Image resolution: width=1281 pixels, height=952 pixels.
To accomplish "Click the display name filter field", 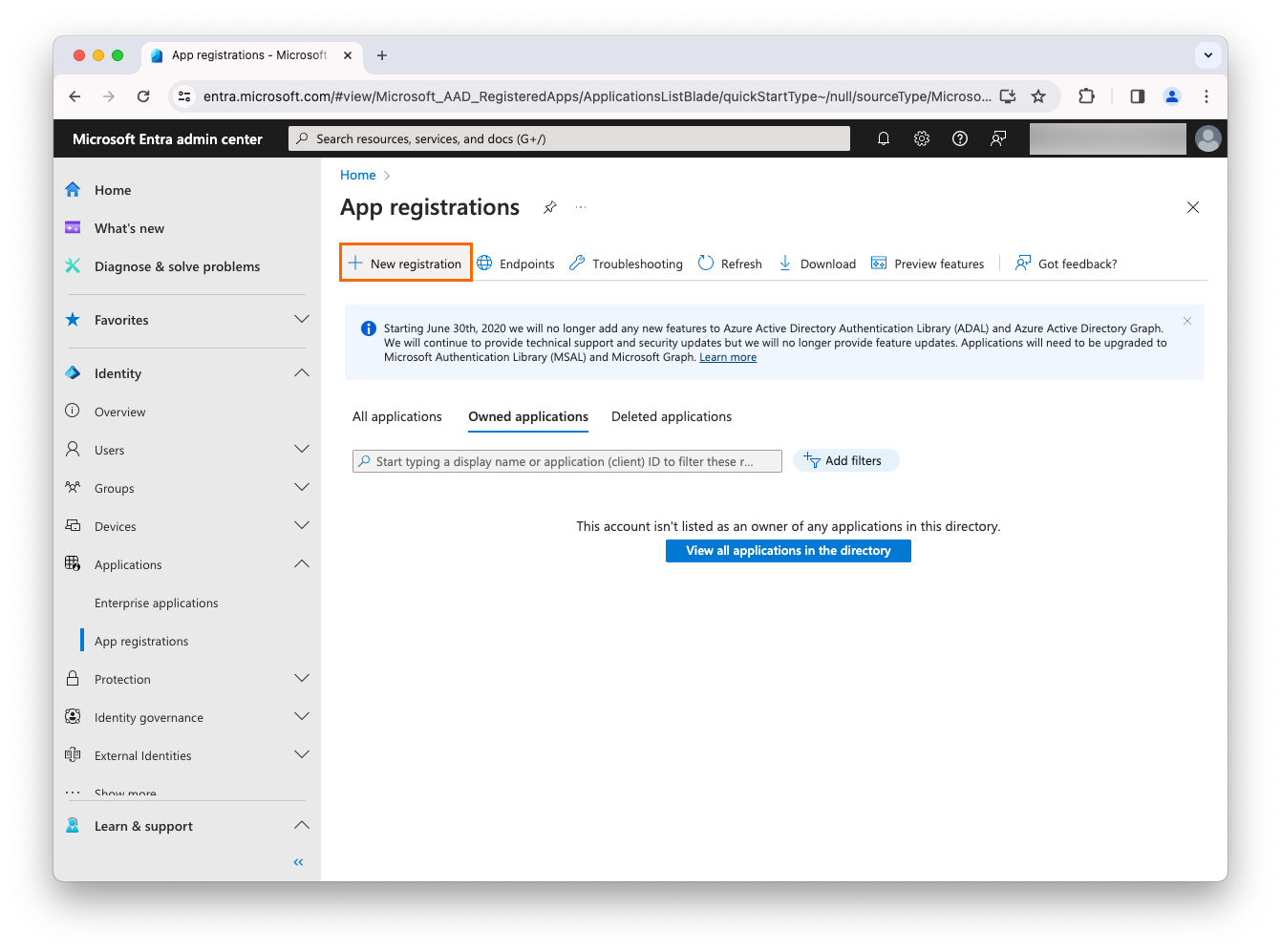I will pos(566,460).
